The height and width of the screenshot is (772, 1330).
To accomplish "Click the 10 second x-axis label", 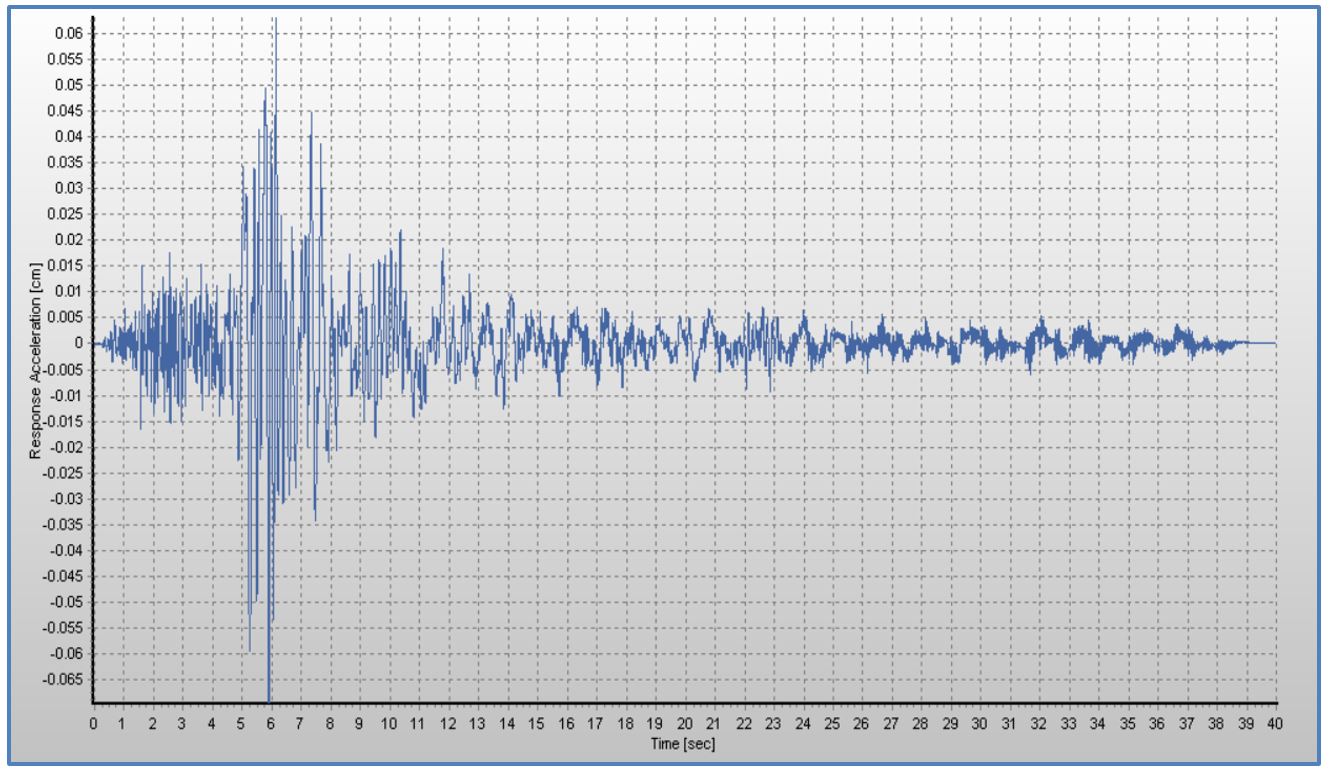I will point(389,723).
